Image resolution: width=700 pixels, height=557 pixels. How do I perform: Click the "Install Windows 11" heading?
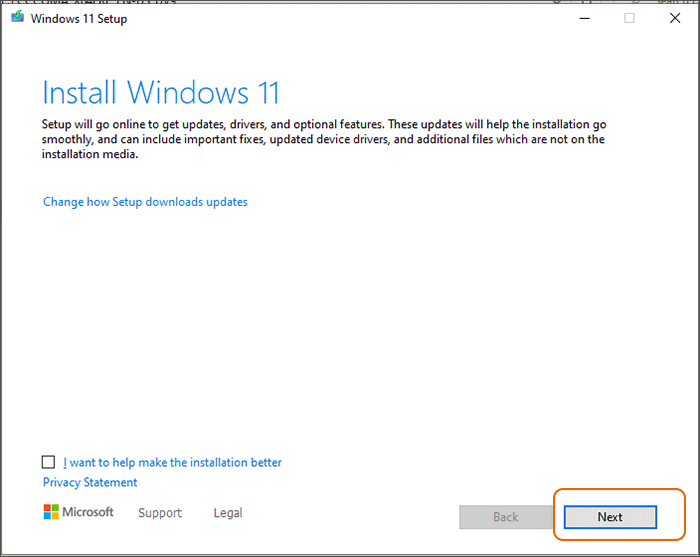coord(161,92)
